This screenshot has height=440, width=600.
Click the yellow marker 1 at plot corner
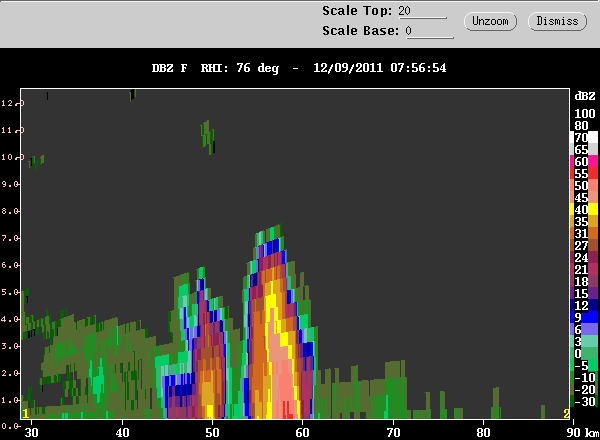coord(26,414)
